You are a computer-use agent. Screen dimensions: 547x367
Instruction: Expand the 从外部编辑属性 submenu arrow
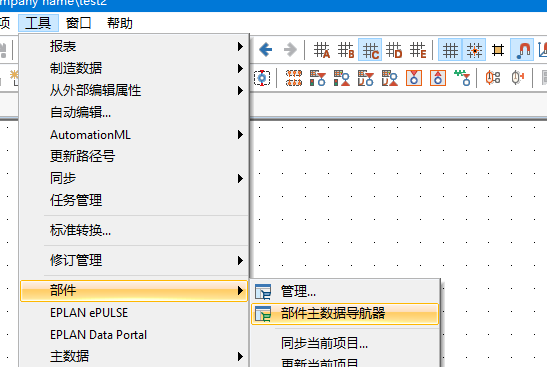(240, 91)
